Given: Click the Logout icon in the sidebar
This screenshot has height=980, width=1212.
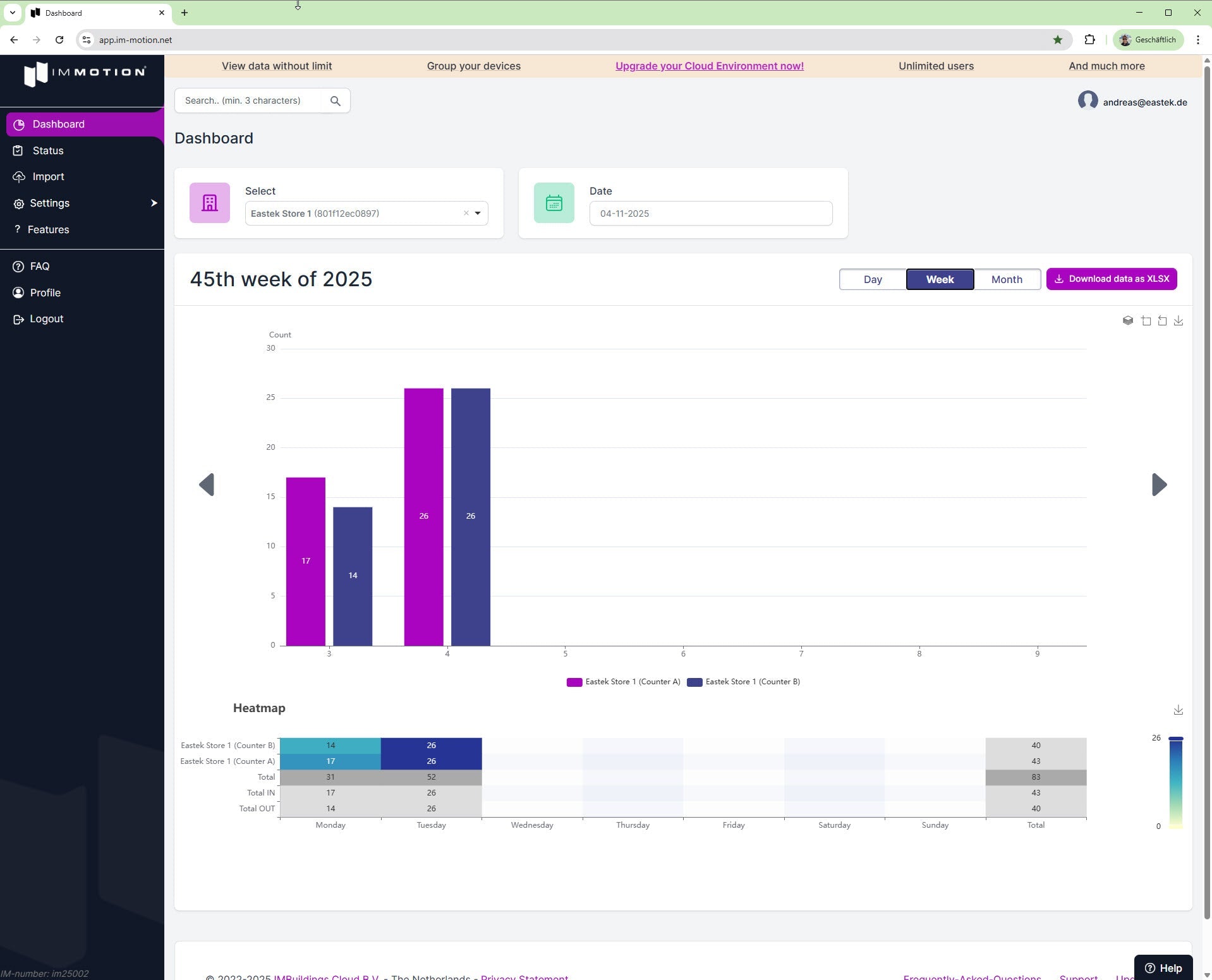Looking at the screenshot, I should [x=19, y=319].
